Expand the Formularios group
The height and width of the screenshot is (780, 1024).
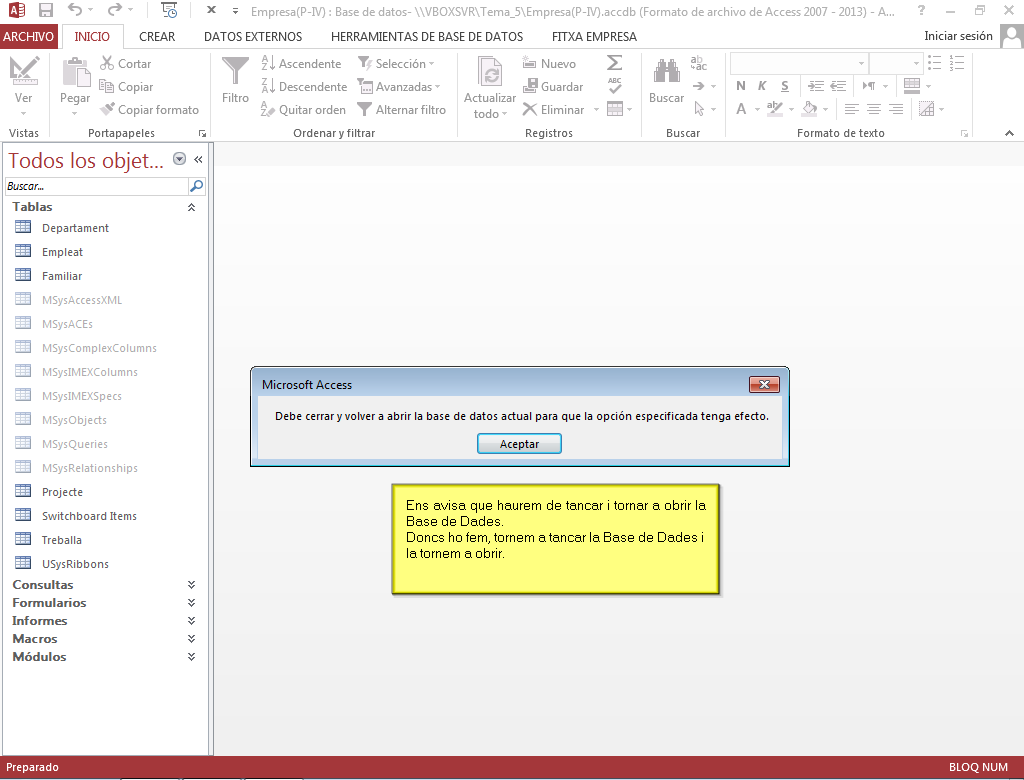191,602
